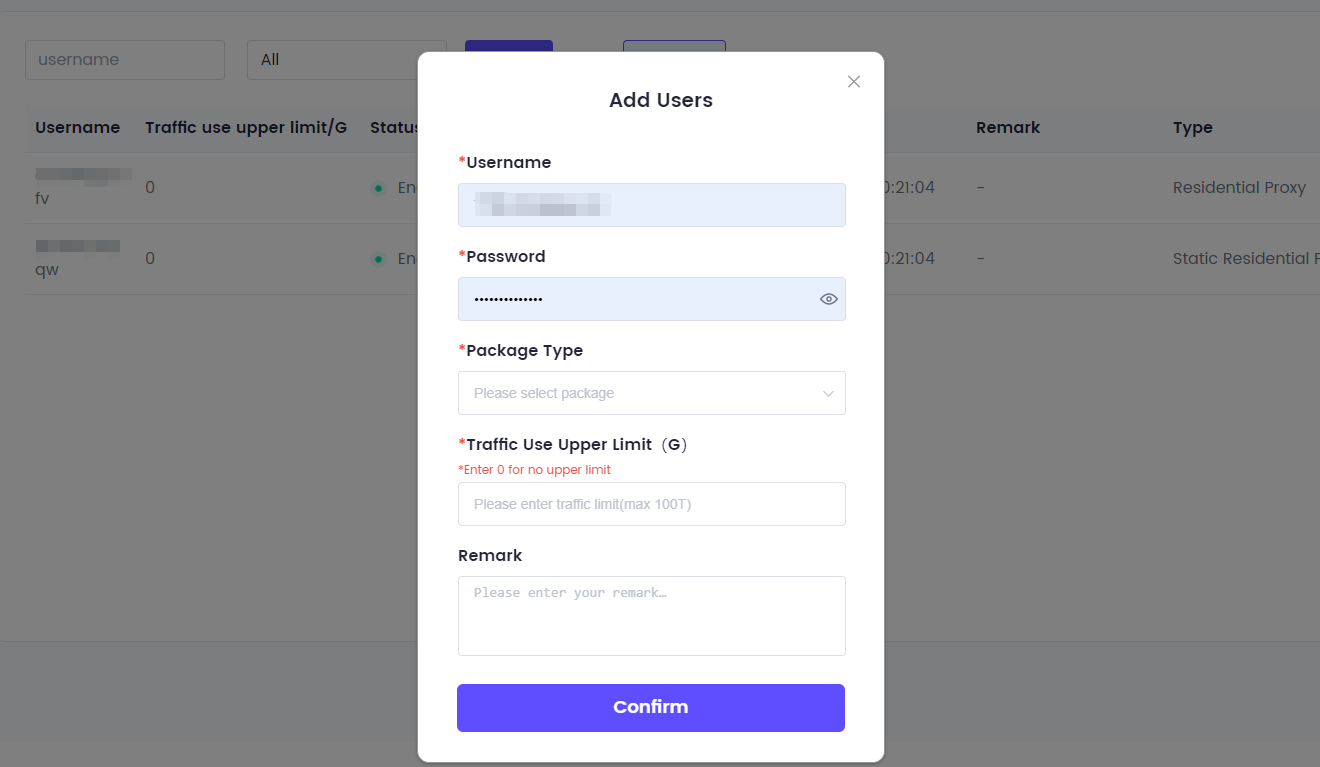Click into the Password field
1320x767 pixels.
point(635,299)
